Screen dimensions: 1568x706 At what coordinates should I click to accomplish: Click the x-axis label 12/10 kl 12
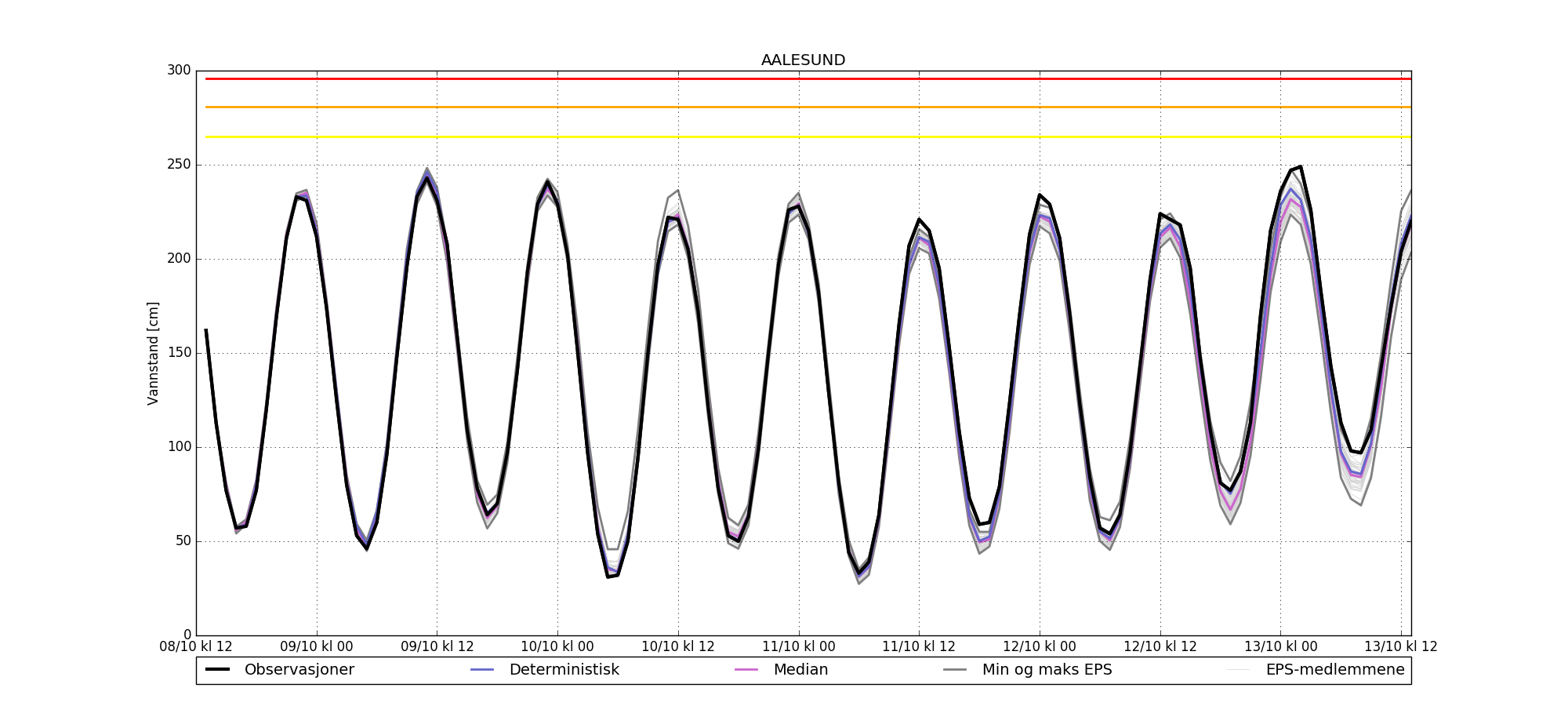click(x=1160, y=647)
